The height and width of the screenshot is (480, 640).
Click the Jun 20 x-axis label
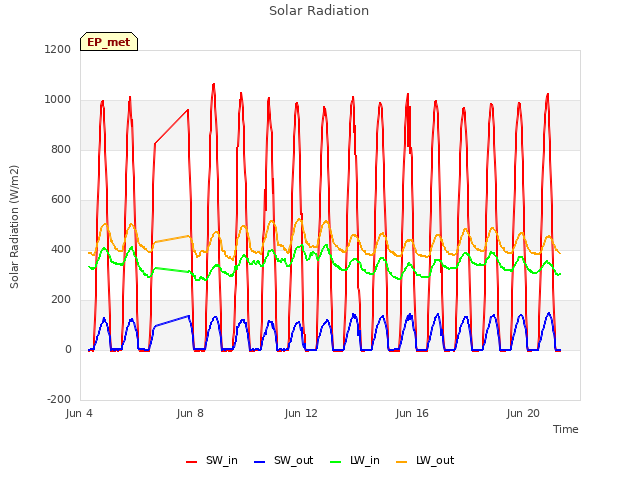click(x=523, y=413)
